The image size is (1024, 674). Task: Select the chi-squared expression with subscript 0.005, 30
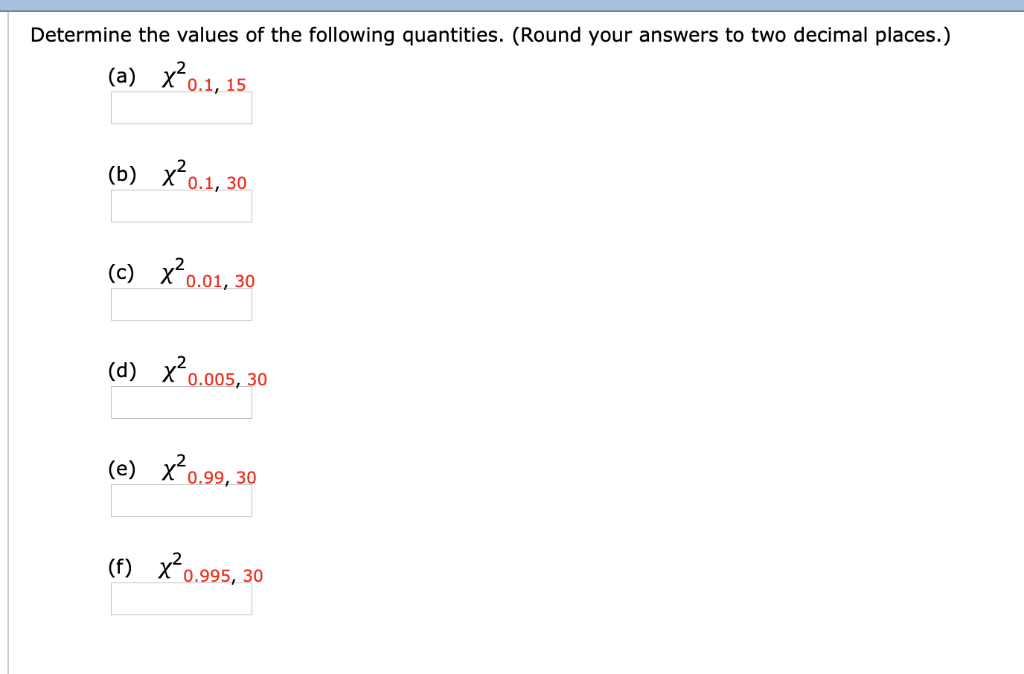[x=210, y=372]
